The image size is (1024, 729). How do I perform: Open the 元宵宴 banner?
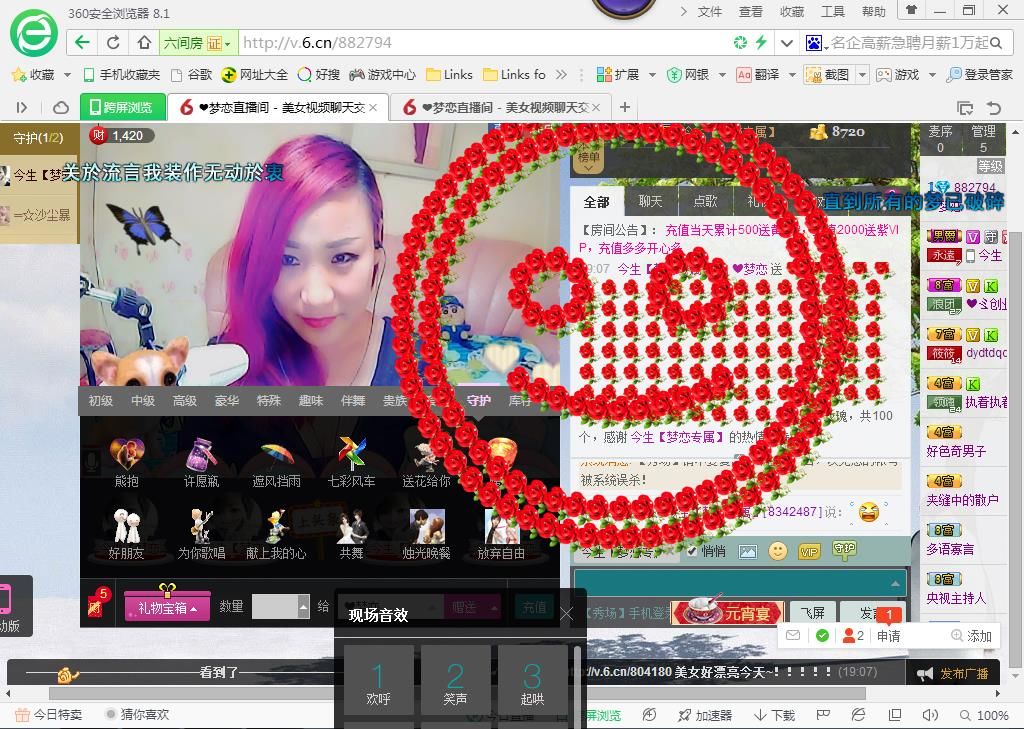coord(729,612)
